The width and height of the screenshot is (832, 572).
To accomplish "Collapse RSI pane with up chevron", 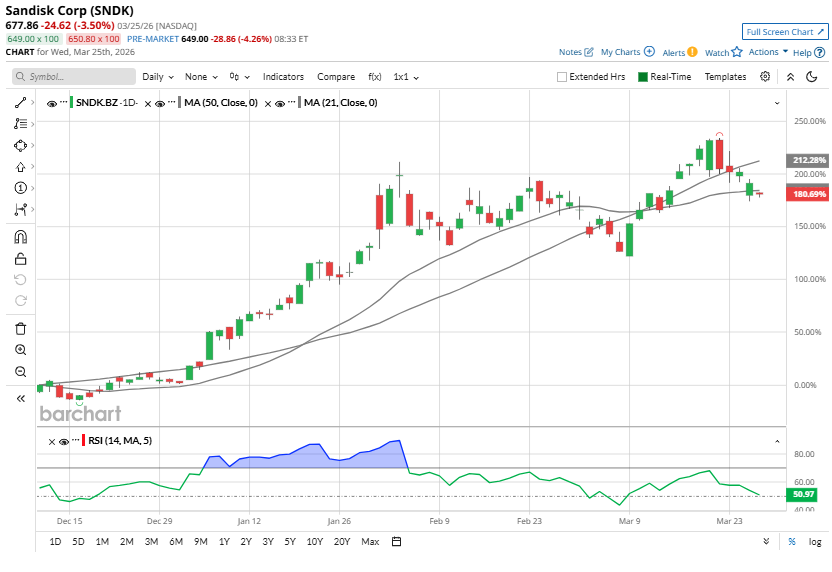I will tap(777, 441).
